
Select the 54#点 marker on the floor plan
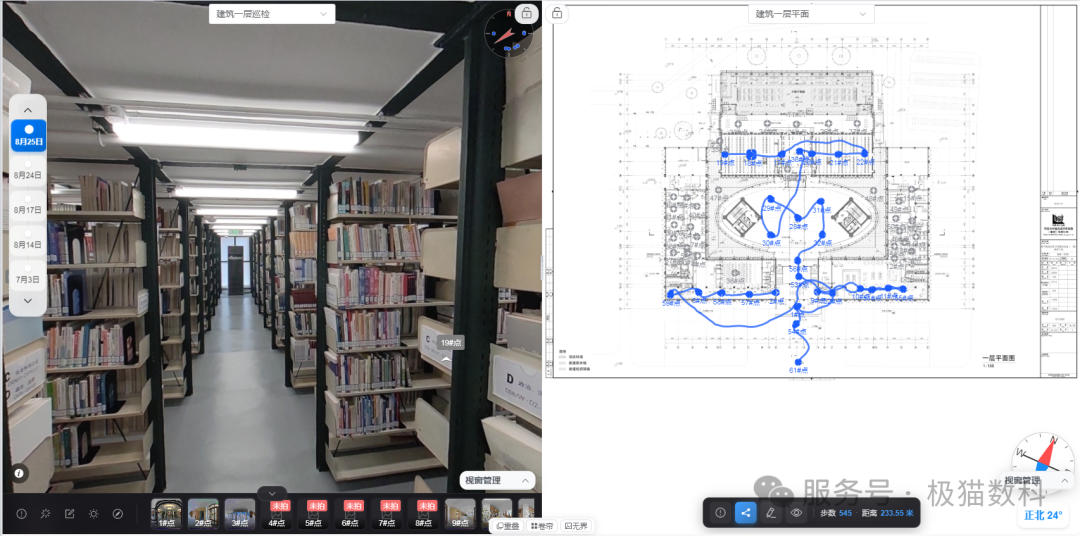coord(796,324)
